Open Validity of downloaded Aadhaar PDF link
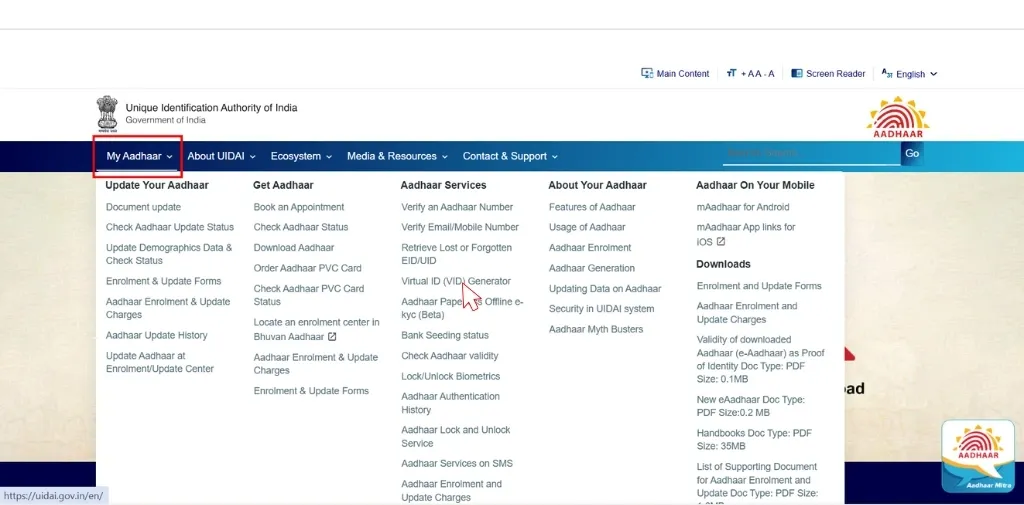Screen dimensions: 1024x505 coord(761,359)
